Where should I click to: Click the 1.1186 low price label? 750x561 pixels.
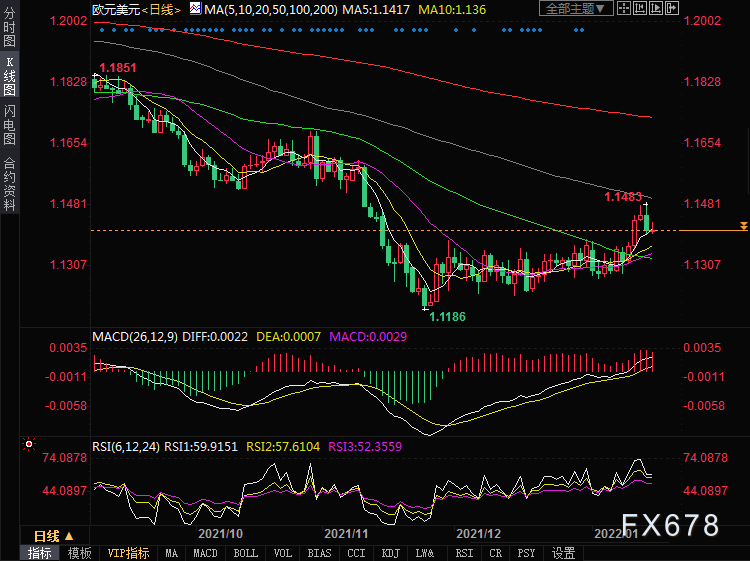tap(447, 317)
